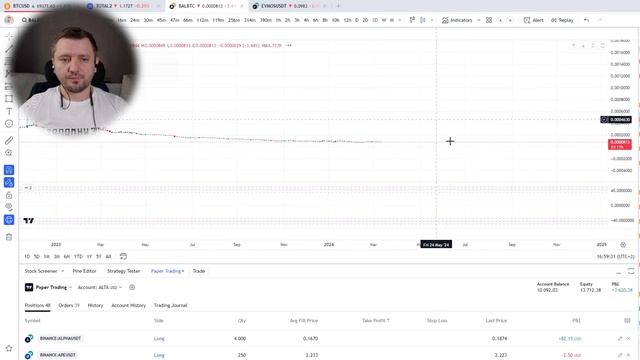Open the Indicators dialog

pos(457,20)
